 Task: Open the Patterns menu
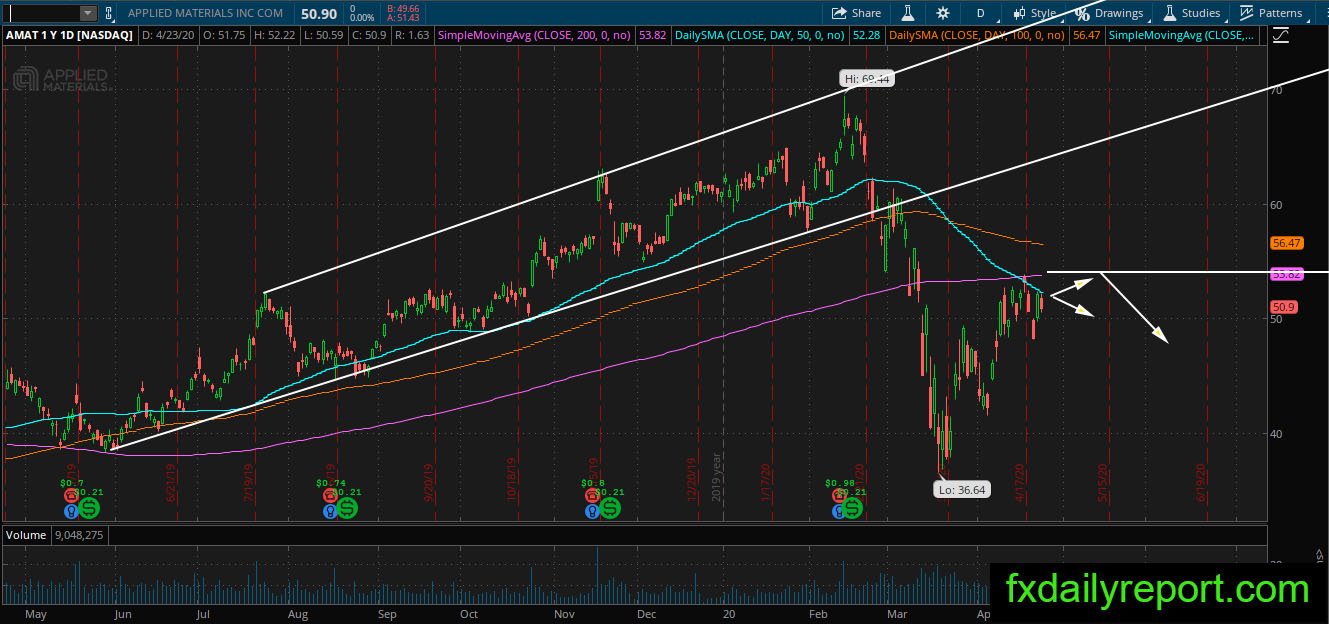[1271, 13]
